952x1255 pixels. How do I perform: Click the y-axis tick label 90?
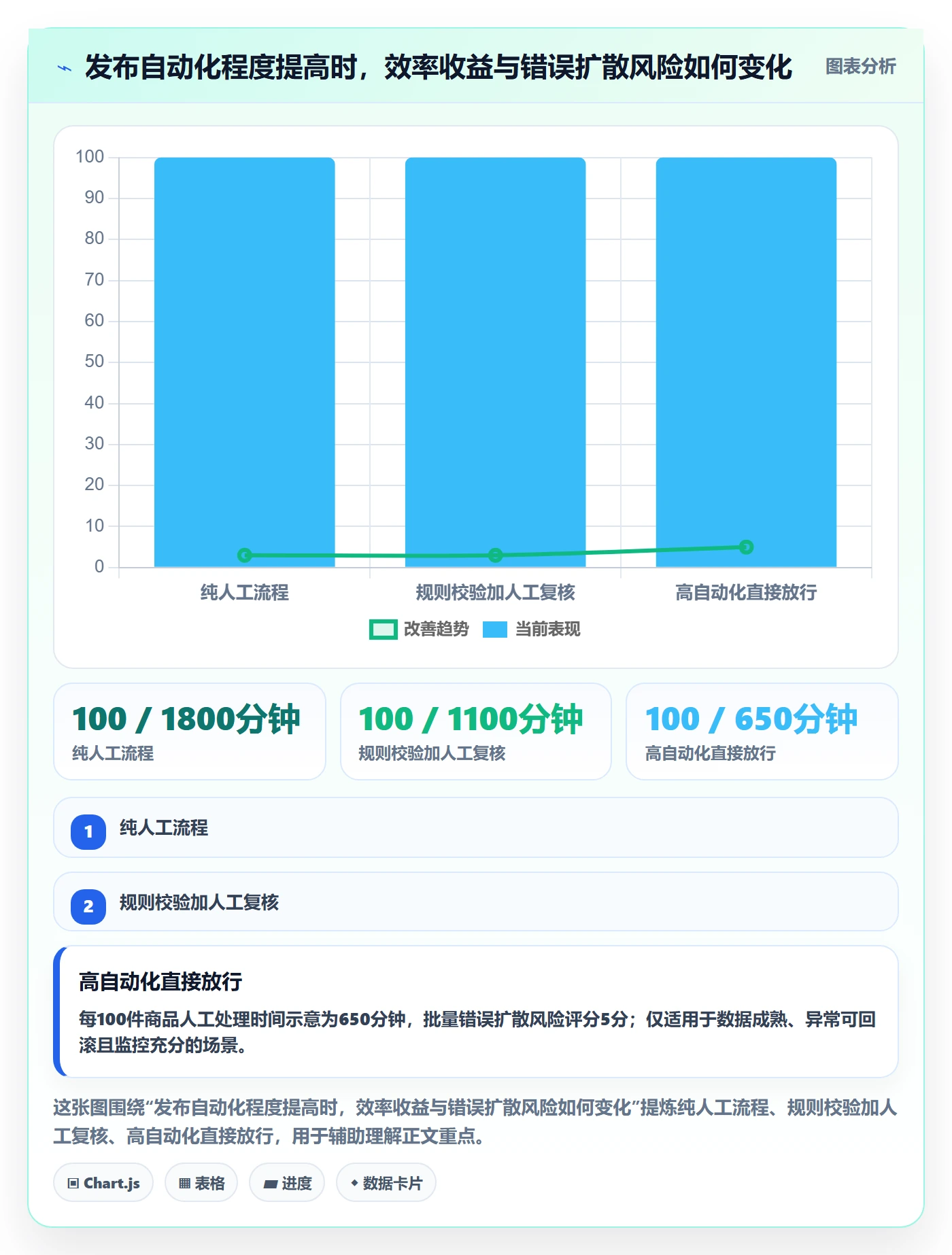(95, 197)
